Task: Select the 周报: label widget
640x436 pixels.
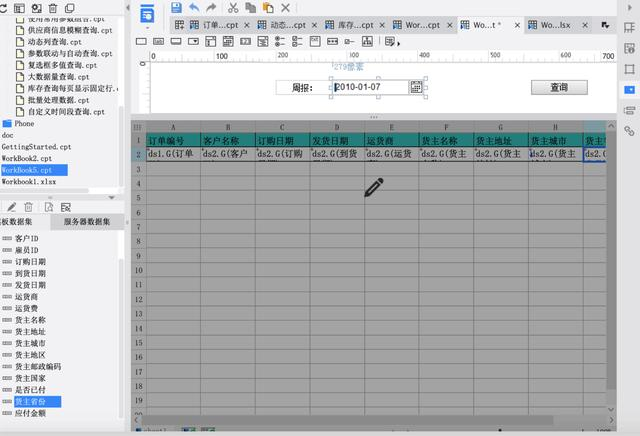Action: point(302,88)
